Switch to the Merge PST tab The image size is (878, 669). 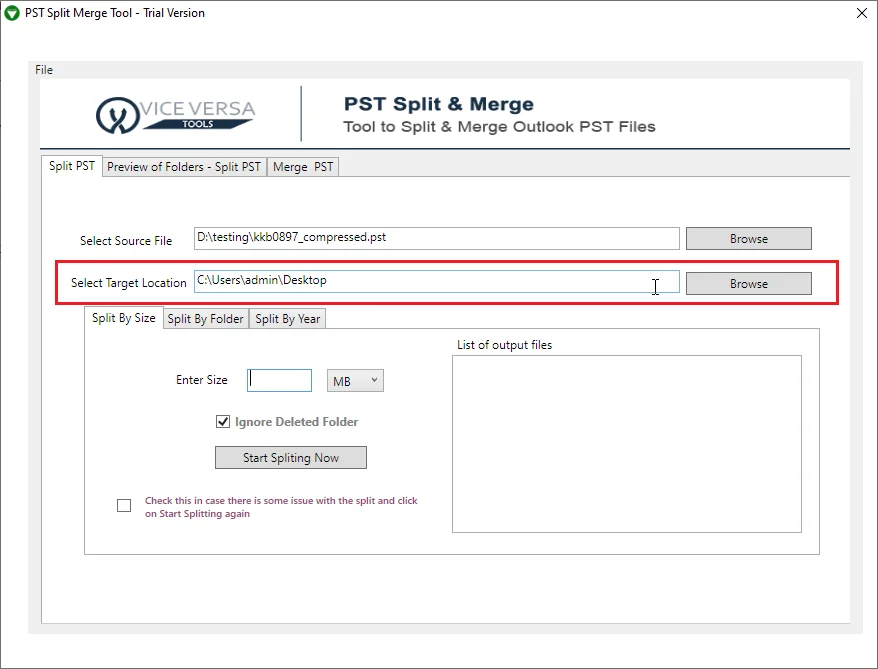point(303,167)
